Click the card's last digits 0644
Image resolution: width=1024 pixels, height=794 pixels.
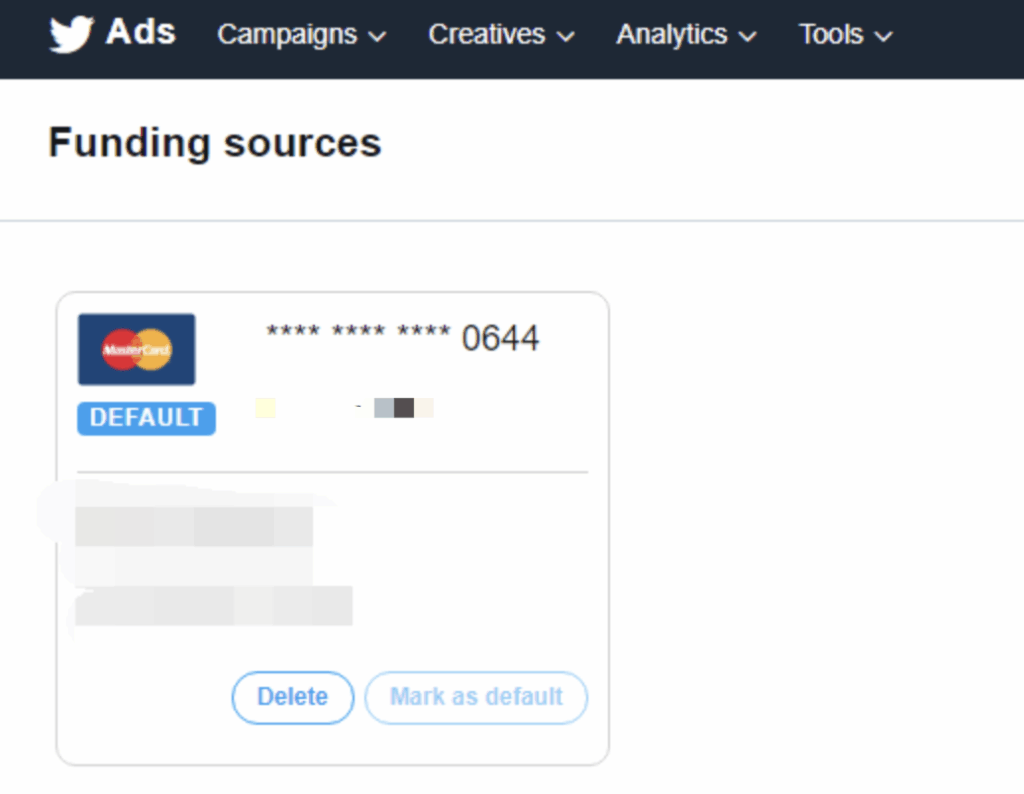(500, 339)
